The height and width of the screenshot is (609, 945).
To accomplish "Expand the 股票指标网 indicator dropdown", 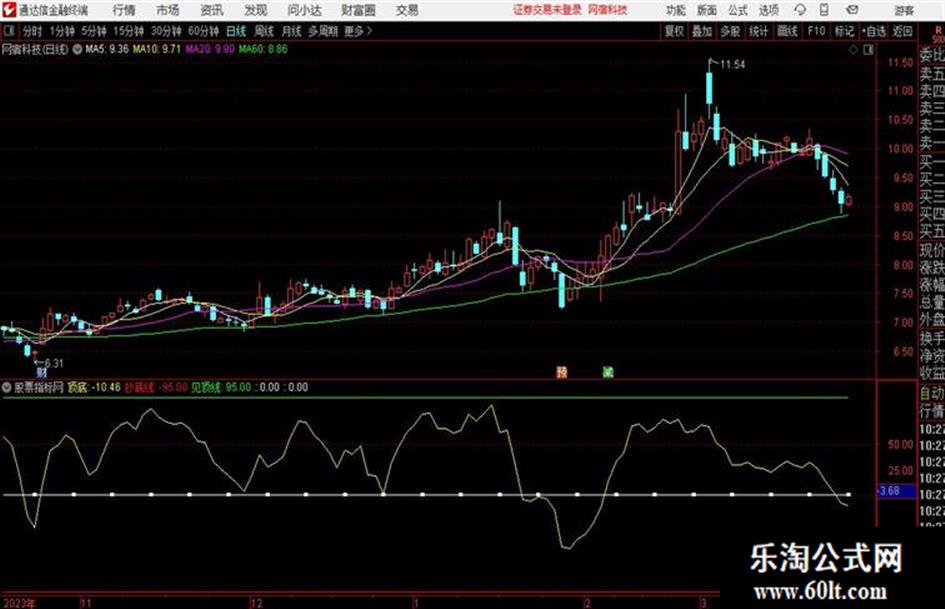I will point(7,387).
